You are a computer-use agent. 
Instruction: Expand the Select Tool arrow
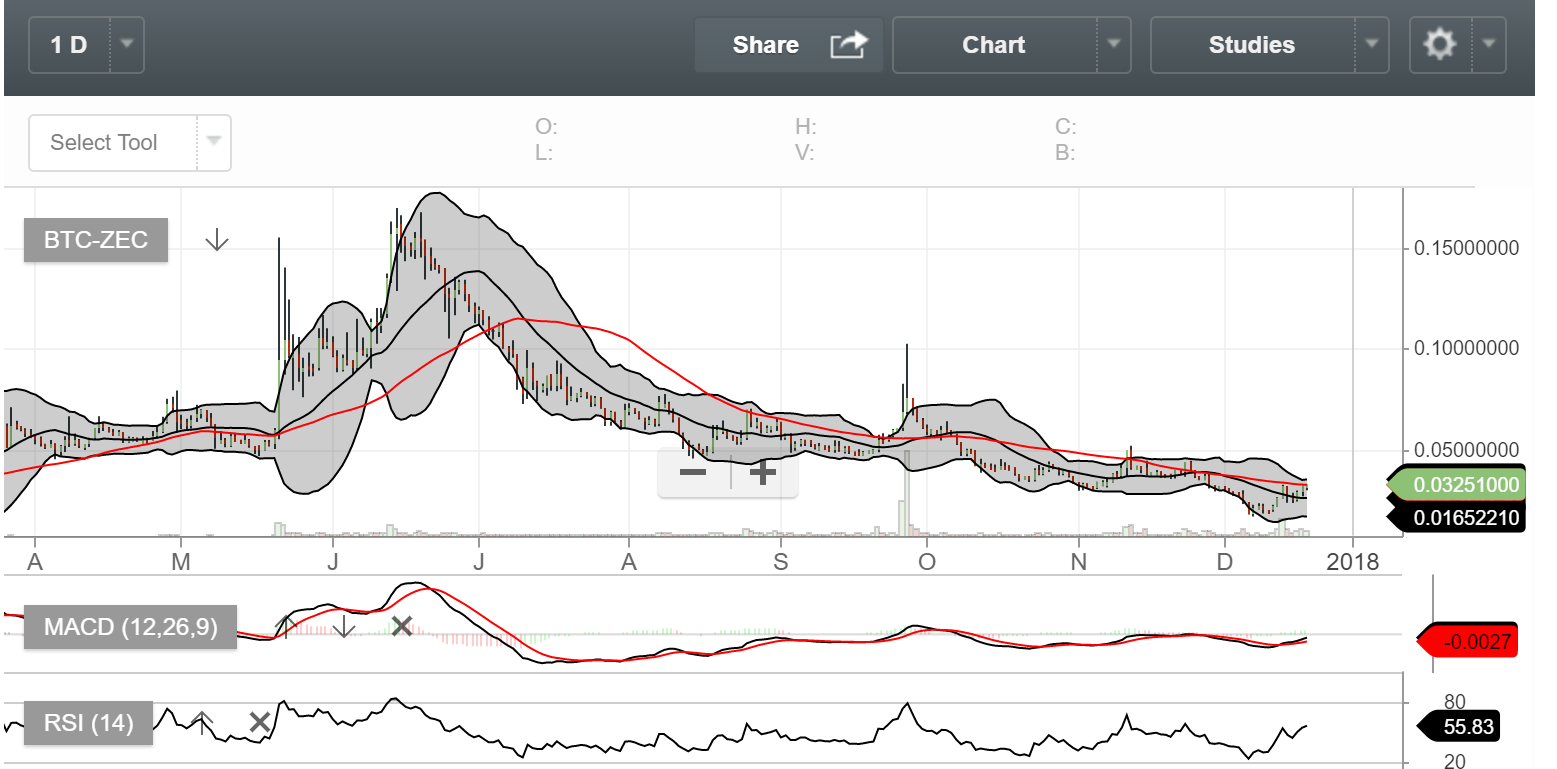click(x=213, y=142)
